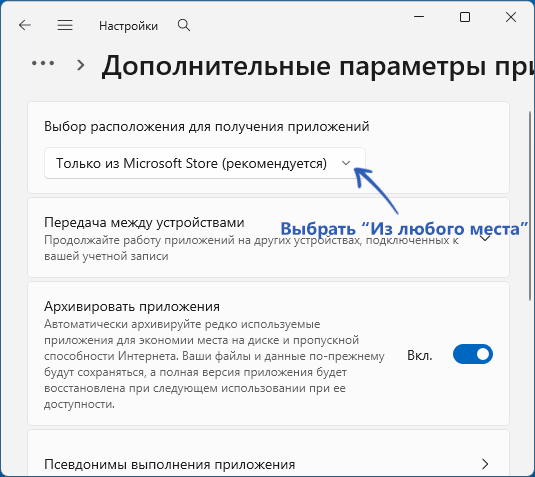Close the Settings window
The image size is (535, 477).
[x=511, y=17]
